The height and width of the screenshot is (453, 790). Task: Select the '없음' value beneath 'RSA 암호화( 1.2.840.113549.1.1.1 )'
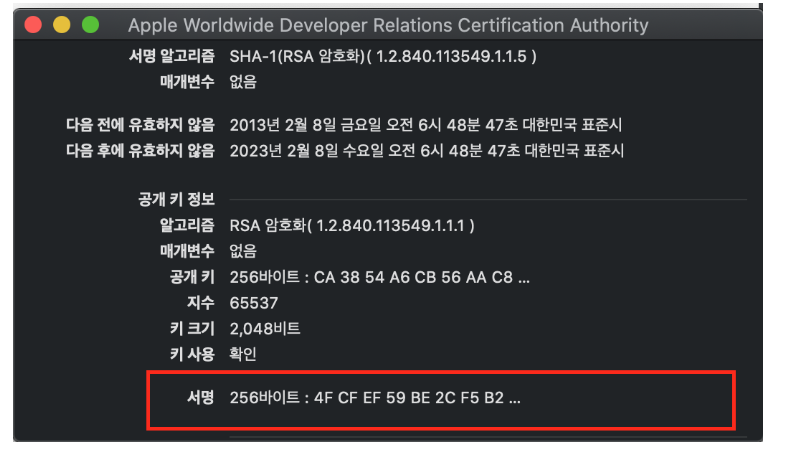(243, 251)
